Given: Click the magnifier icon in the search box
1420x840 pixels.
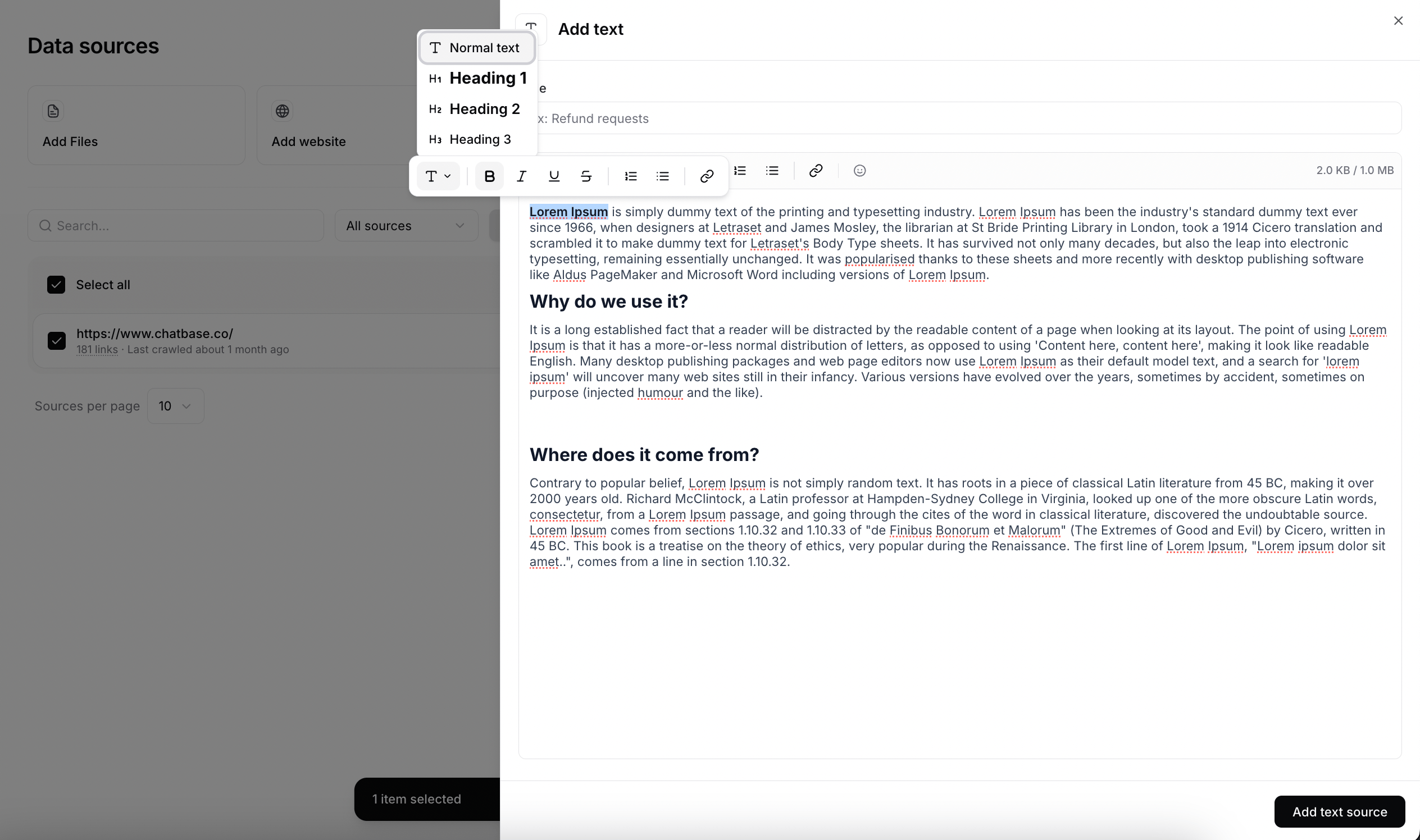Looking at the screenshot, I should (x=45, y=226).
